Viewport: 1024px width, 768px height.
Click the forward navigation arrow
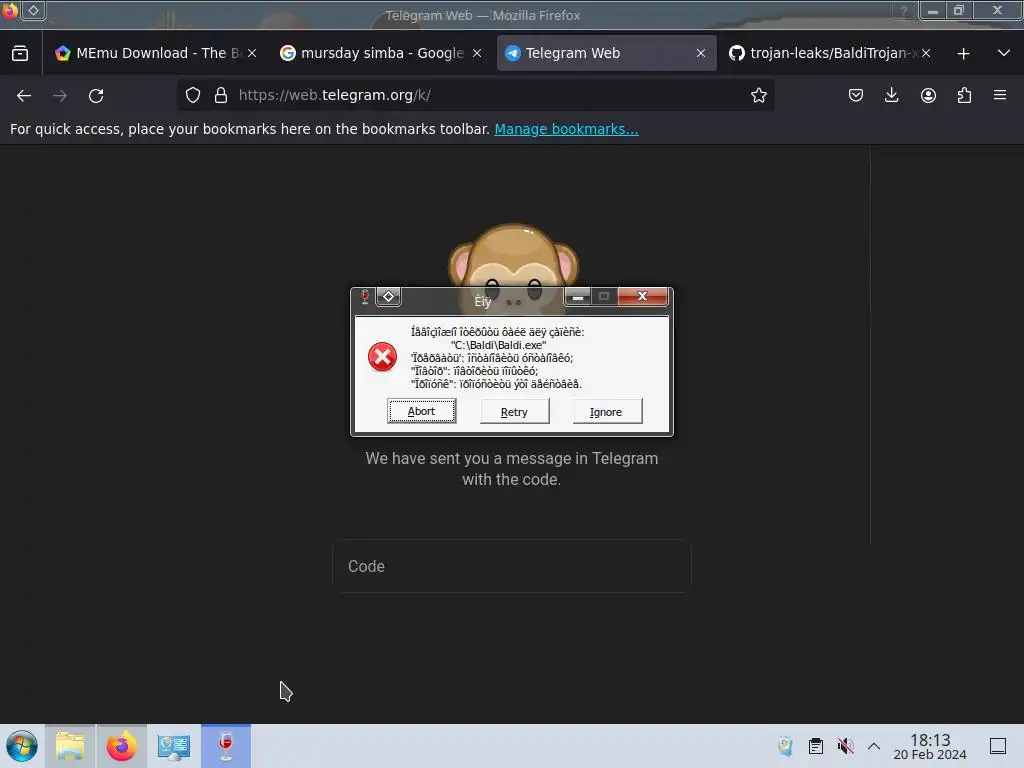(x=60, y=96)
